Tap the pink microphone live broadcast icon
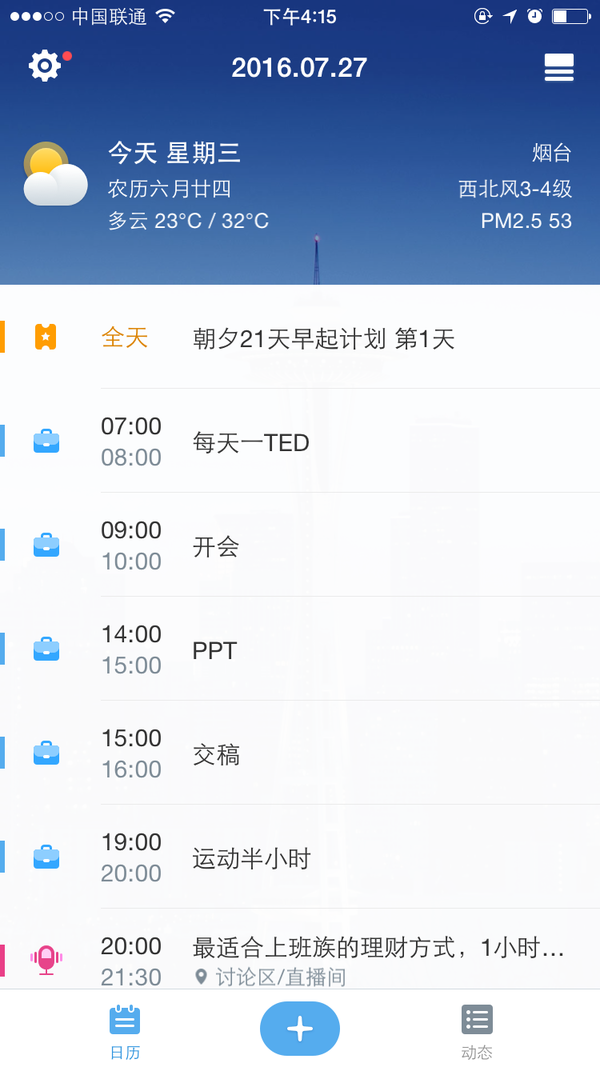This screenshot has width=600, height=1067. pos(46,960)
